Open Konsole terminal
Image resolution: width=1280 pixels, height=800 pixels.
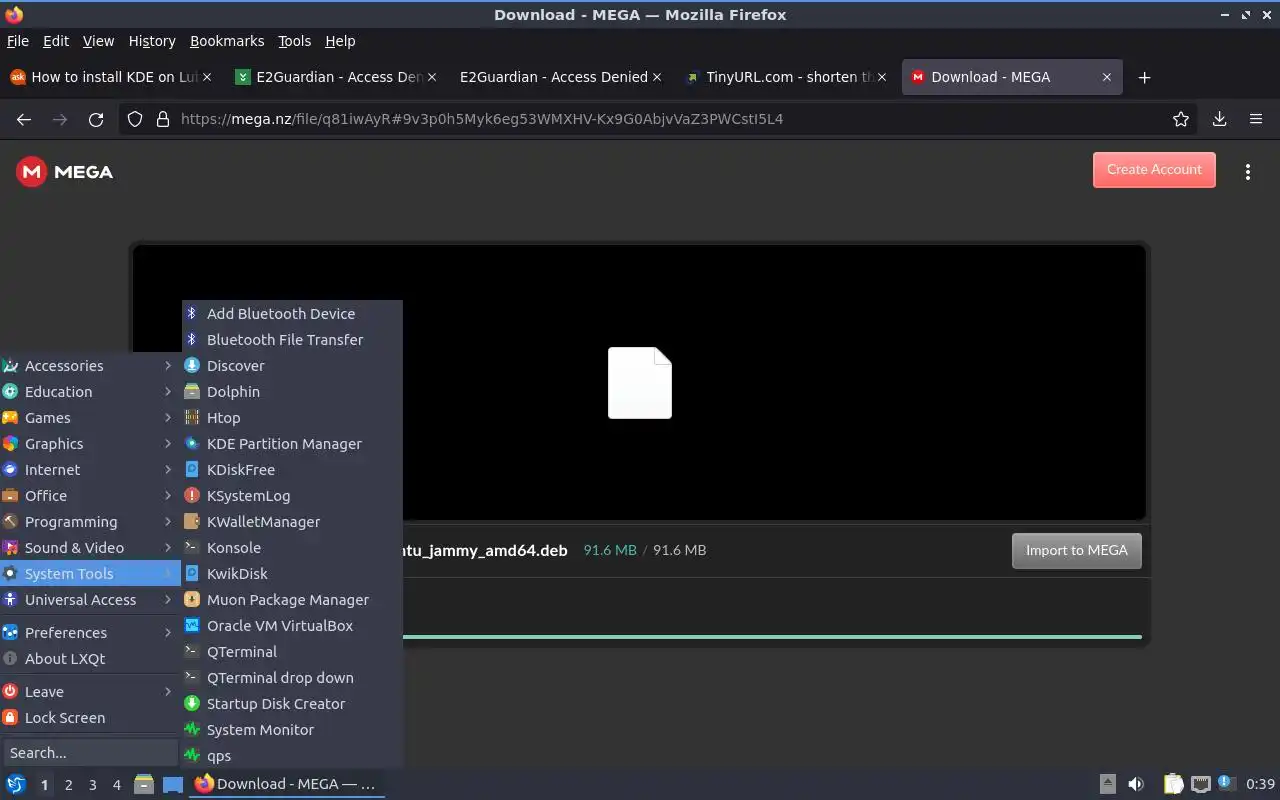[x=292, y=547]
